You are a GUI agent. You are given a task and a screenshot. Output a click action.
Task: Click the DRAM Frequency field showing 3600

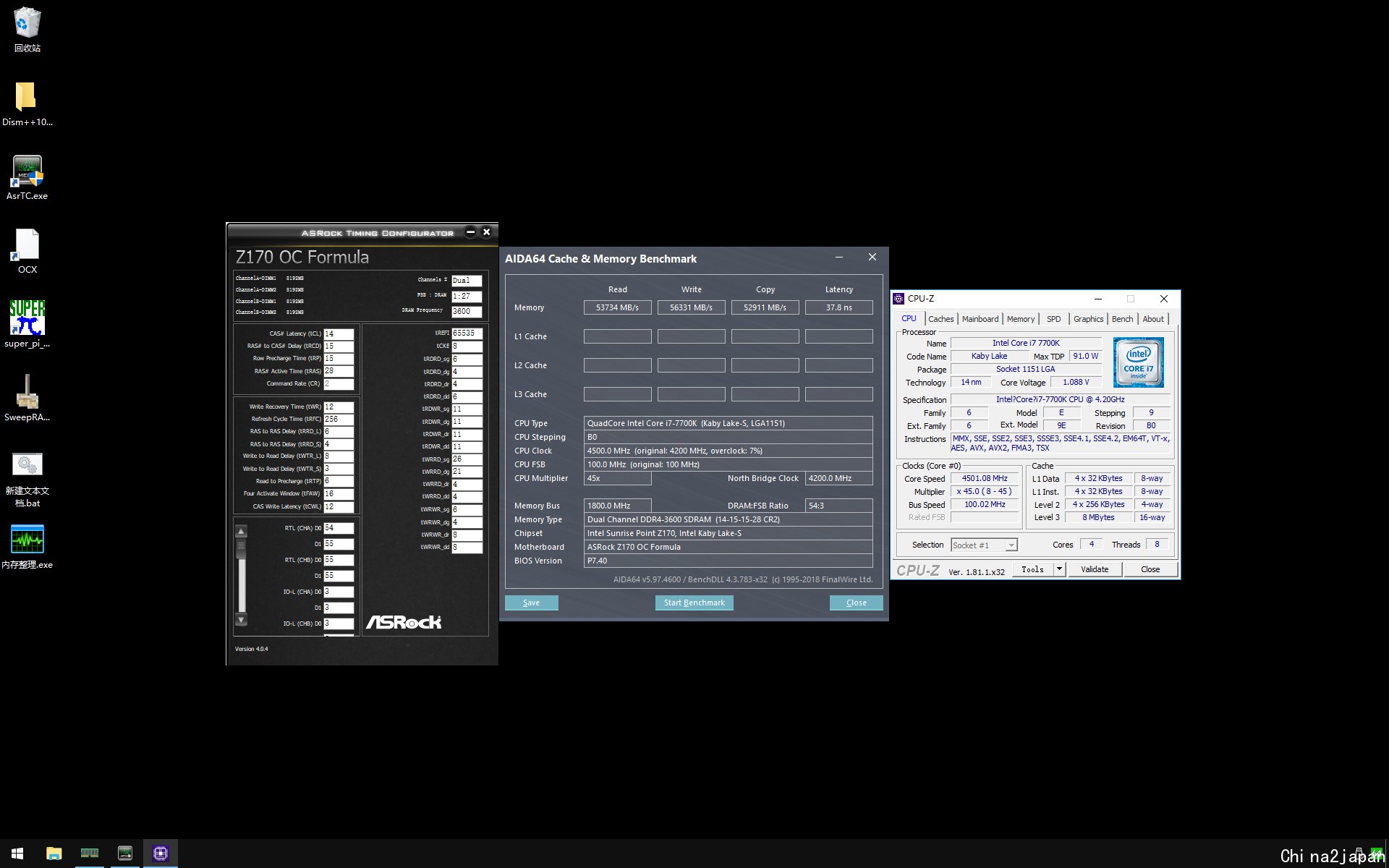pos(467,312)
